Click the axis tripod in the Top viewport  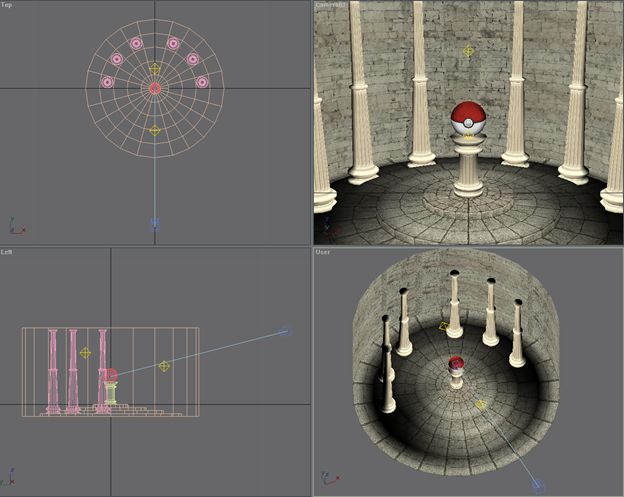[16, 226]
